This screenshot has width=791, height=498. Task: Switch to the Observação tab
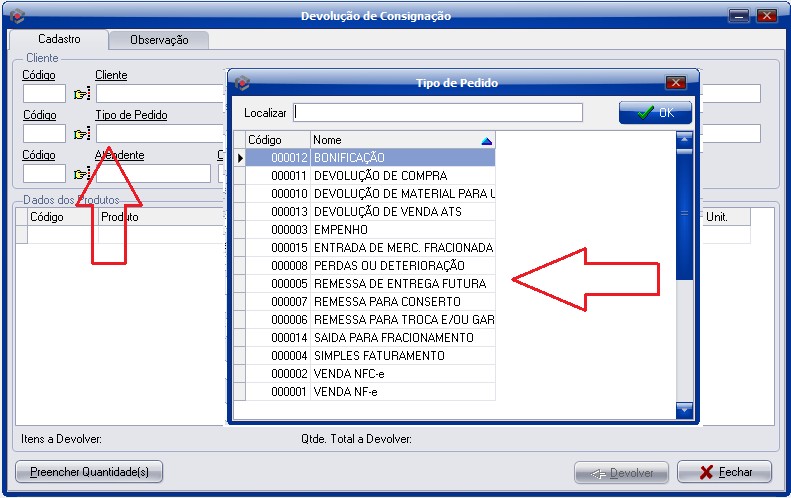pos(160,40)
